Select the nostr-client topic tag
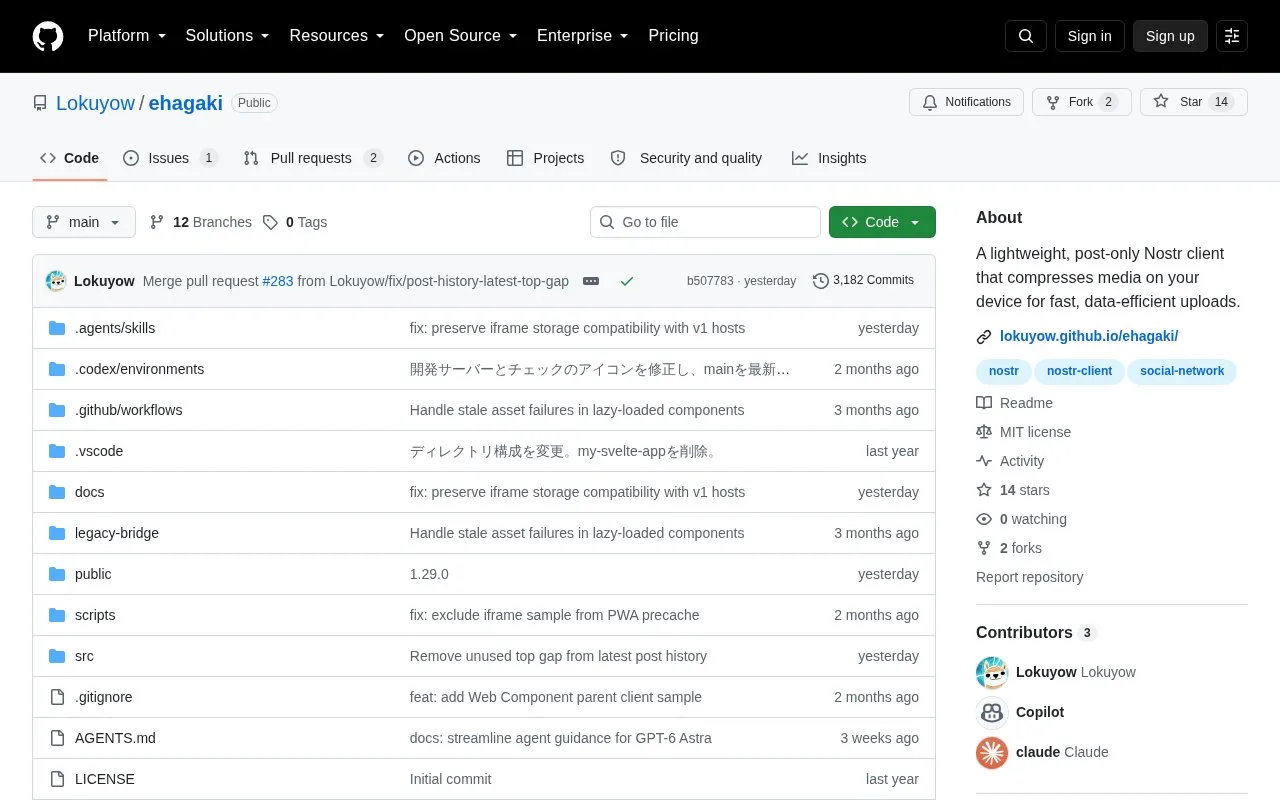 (1079, 371)
